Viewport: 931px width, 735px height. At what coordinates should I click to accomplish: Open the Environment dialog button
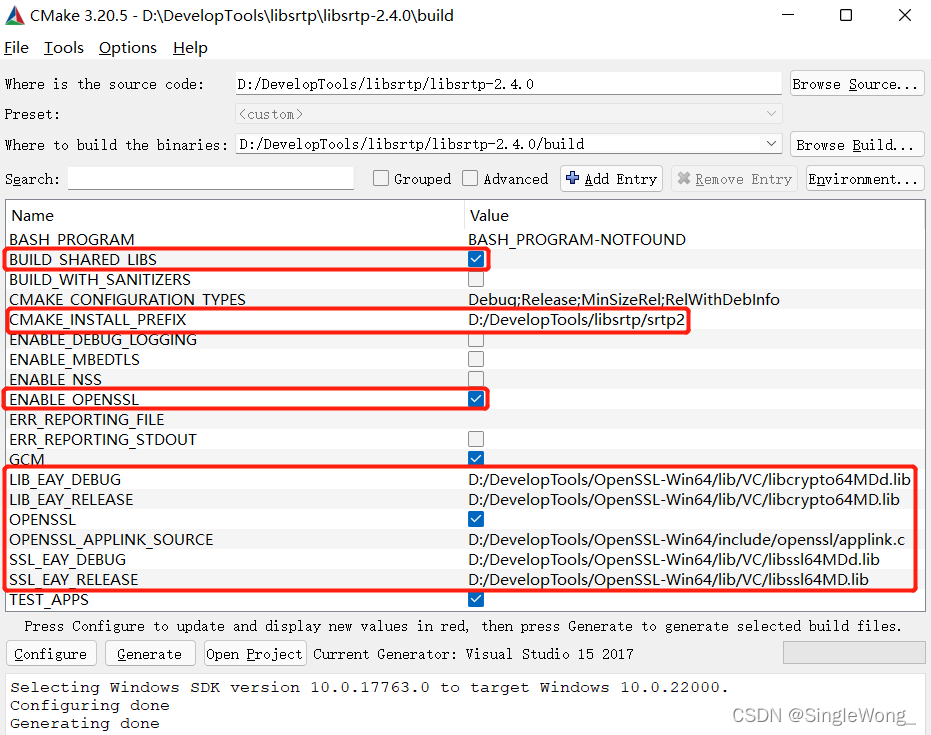click(864, 179)
